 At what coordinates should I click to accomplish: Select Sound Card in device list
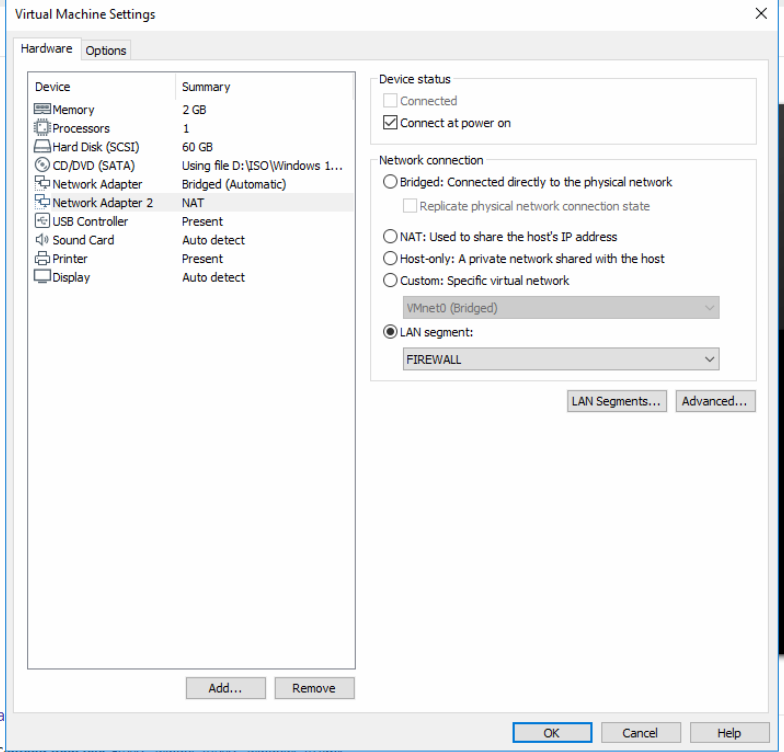(191, 240)
